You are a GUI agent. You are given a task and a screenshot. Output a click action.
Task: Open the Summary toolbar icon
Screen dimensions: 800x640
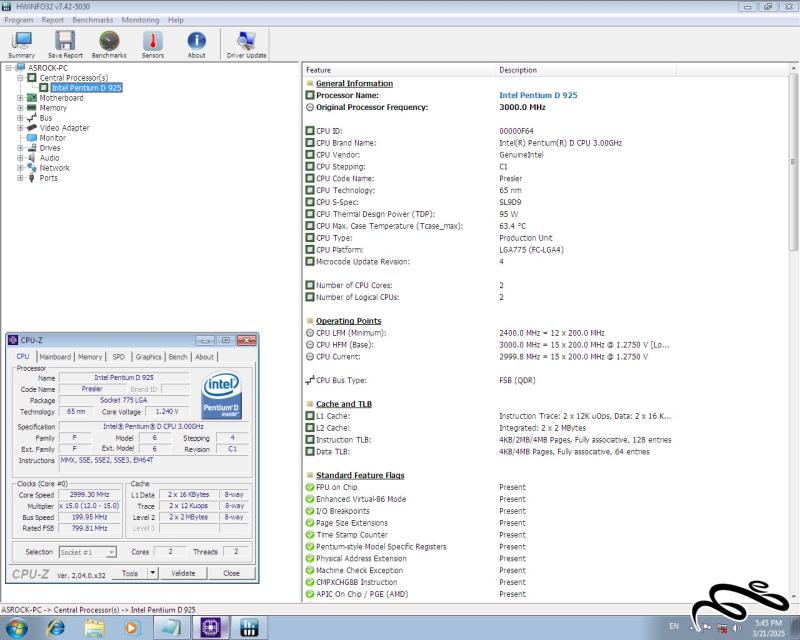tap(22, 44)
